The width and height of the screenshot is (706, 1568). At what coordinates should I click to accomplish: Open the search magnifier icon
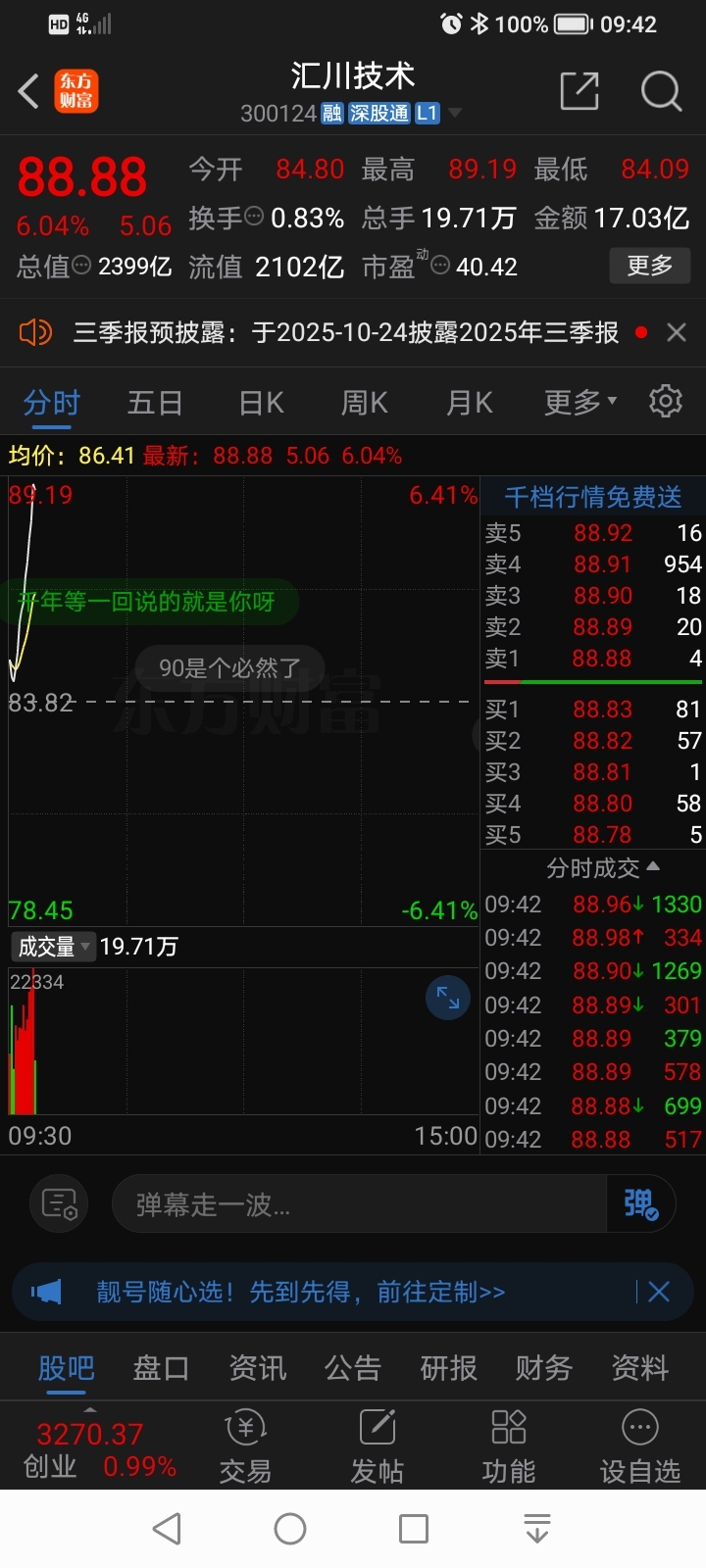661,91
